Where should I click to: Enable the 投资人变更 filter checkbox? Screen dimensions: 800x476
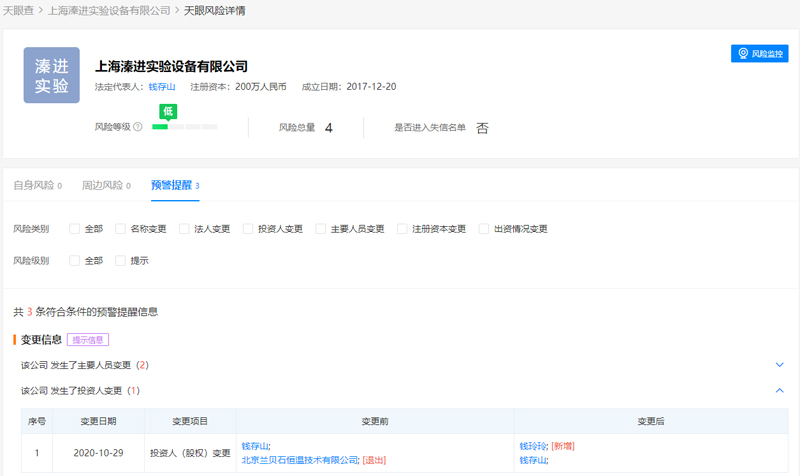point(248,229)
